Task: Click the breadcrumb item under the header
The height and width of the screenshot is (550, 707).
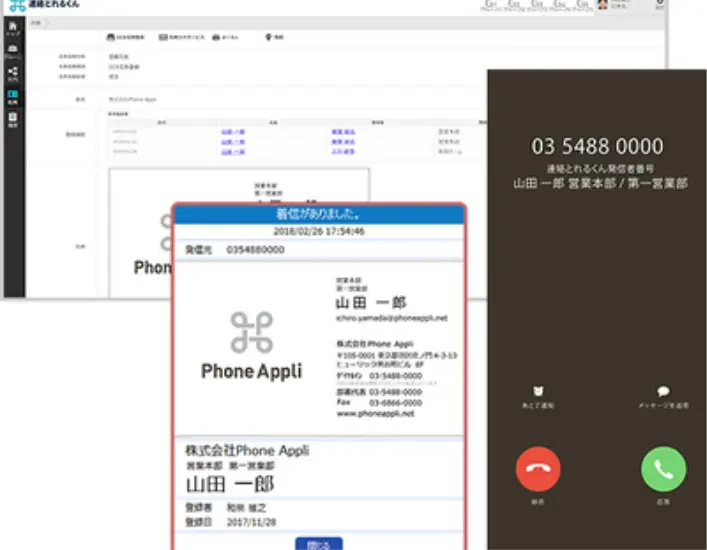Action: (x=36, y=23)
